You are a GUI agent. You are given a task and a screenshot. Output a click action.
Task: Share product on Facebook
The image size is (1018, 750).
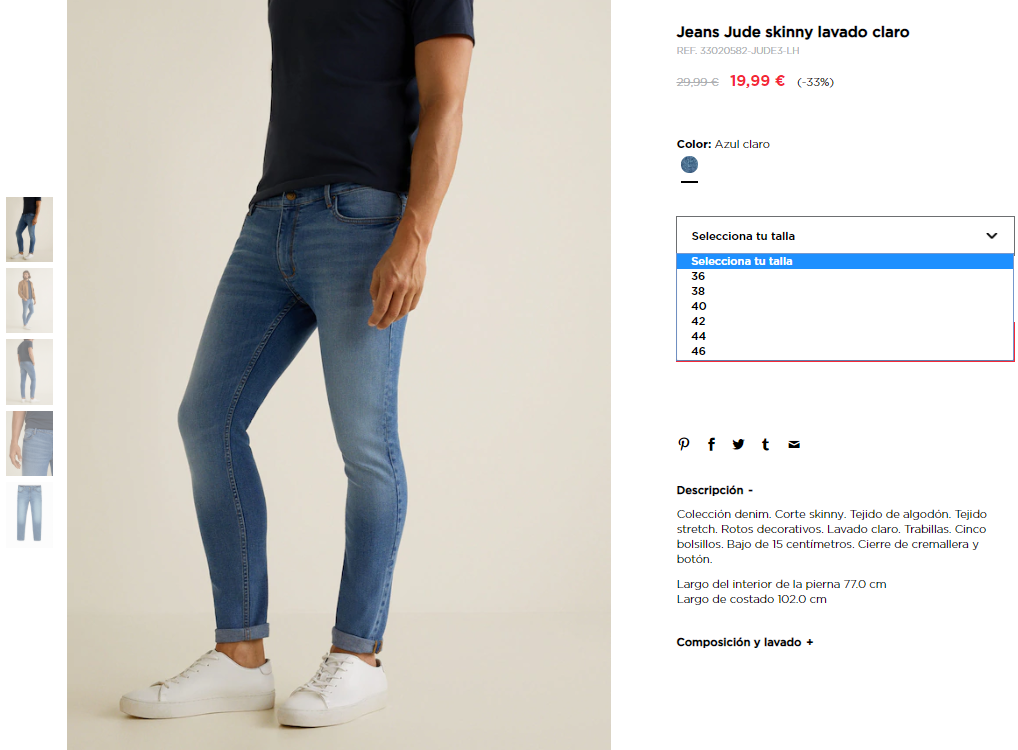click(x=711, y=444)
